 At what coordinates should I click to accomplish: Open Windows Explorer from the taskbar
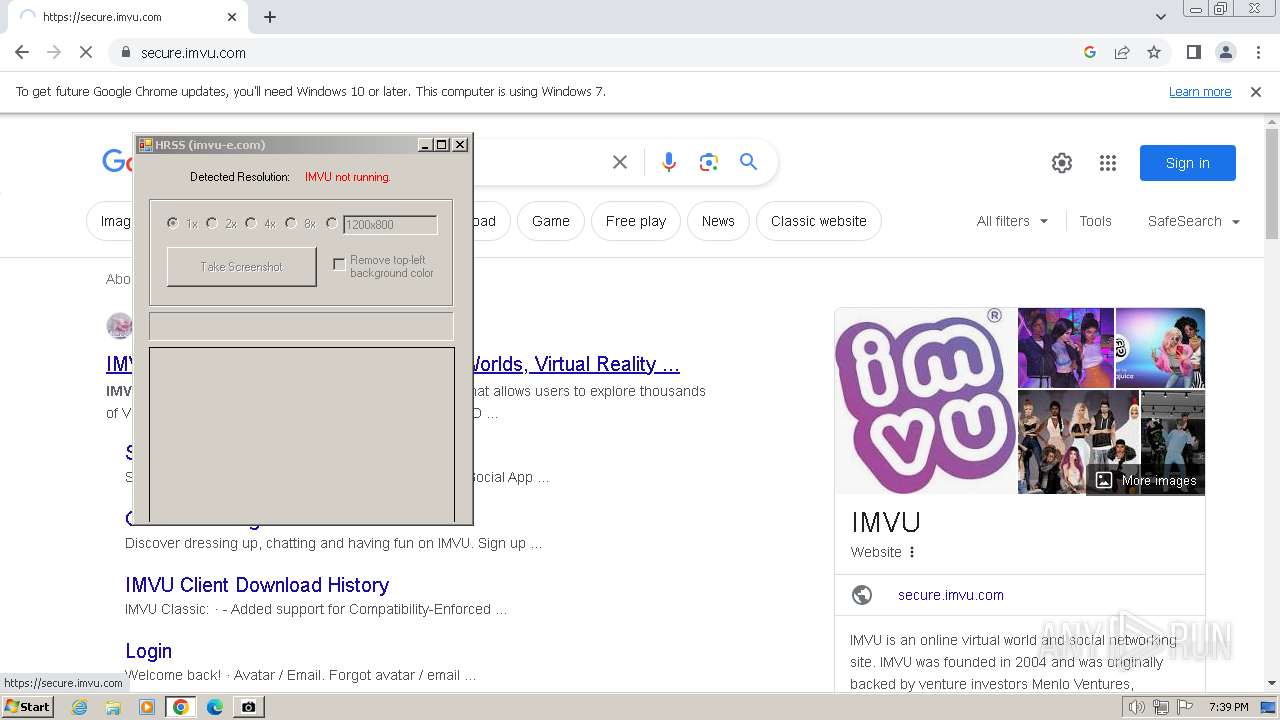coord(113,707)
